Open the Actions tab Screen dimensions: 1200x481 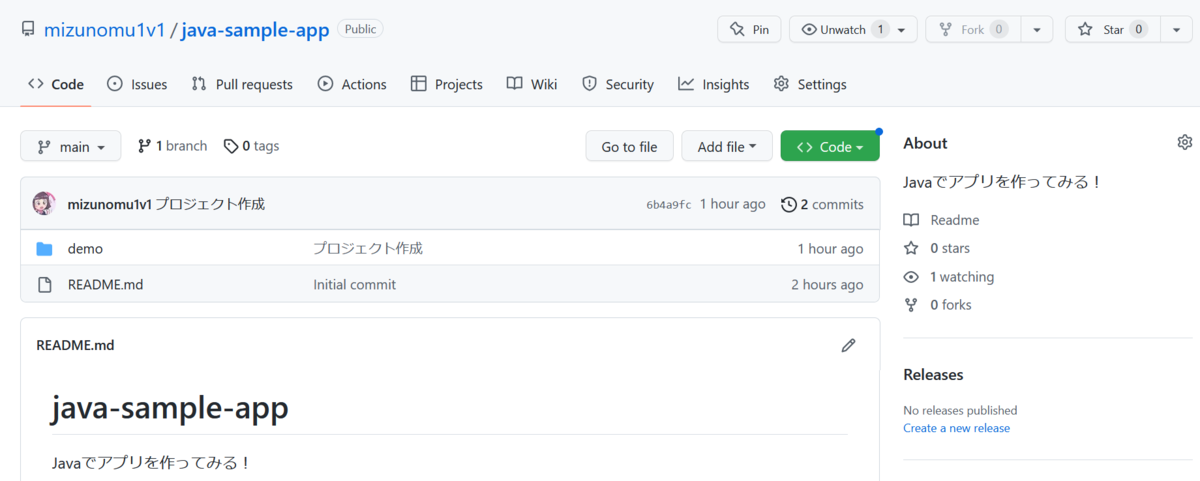[352, 84]
